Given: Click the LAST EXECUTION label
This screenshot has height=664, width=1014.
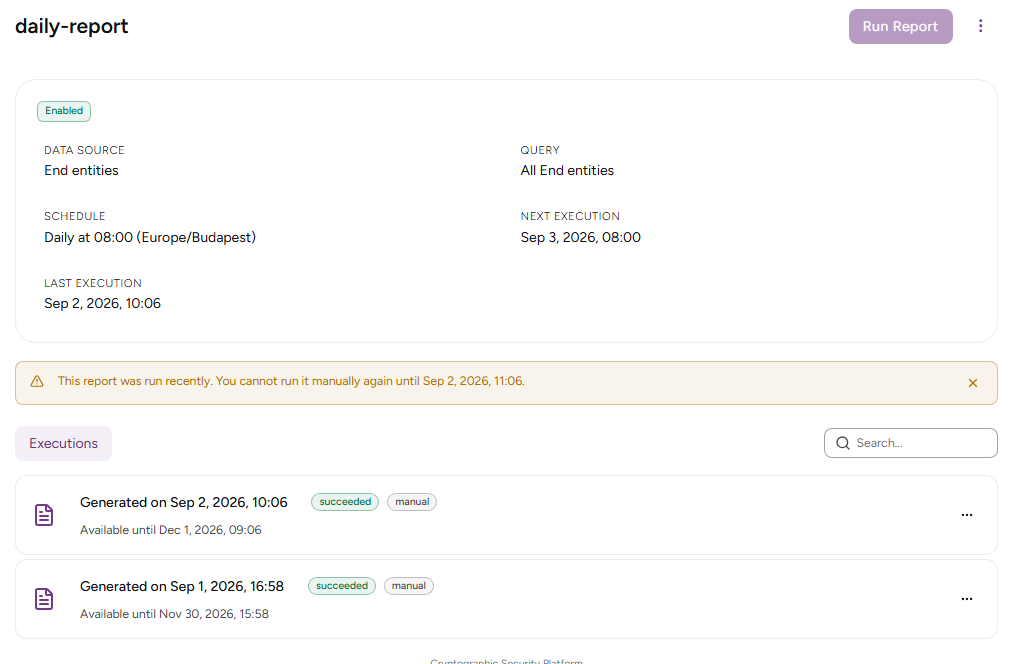Looking at the screenshot, I should [x=92, y=283].
